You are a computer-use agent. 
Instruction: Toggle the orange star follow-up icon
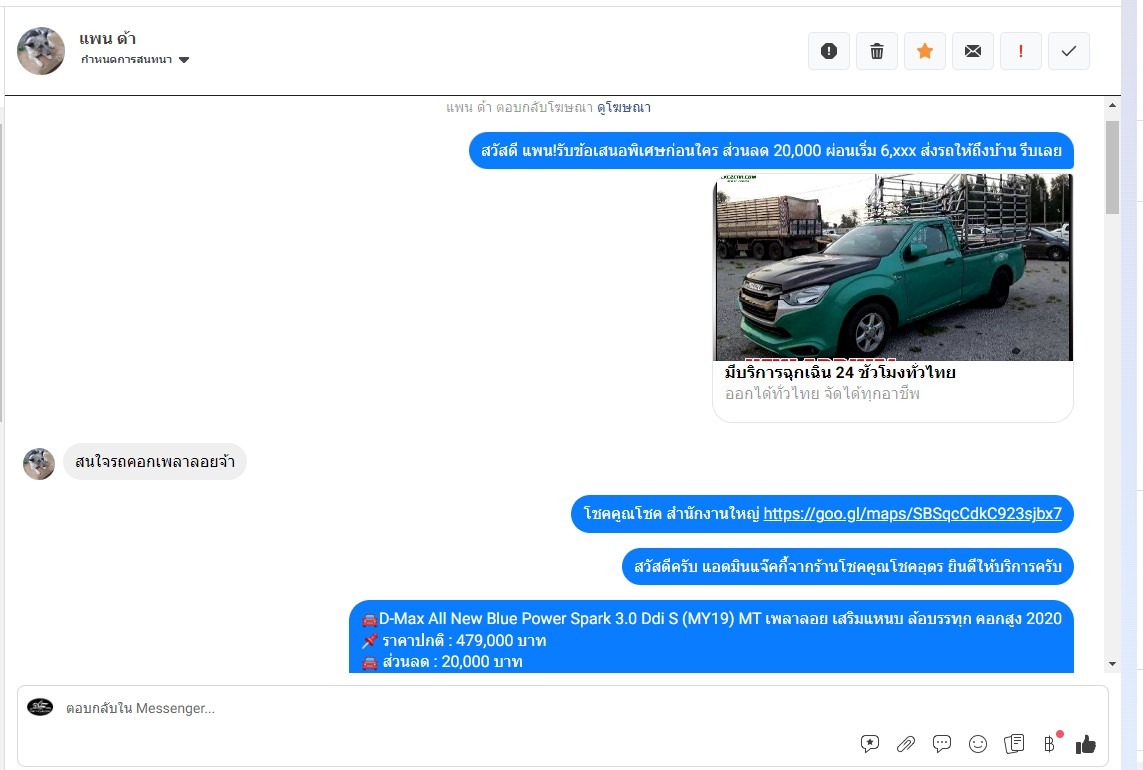925,51
